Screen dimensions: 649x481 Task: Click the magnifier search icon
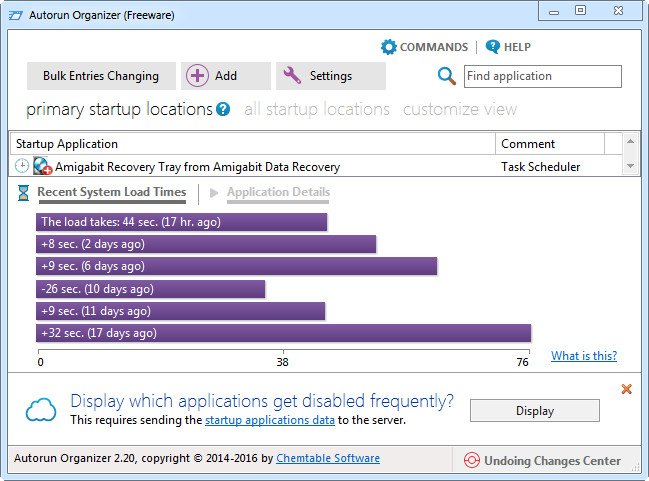pos(447,76)
